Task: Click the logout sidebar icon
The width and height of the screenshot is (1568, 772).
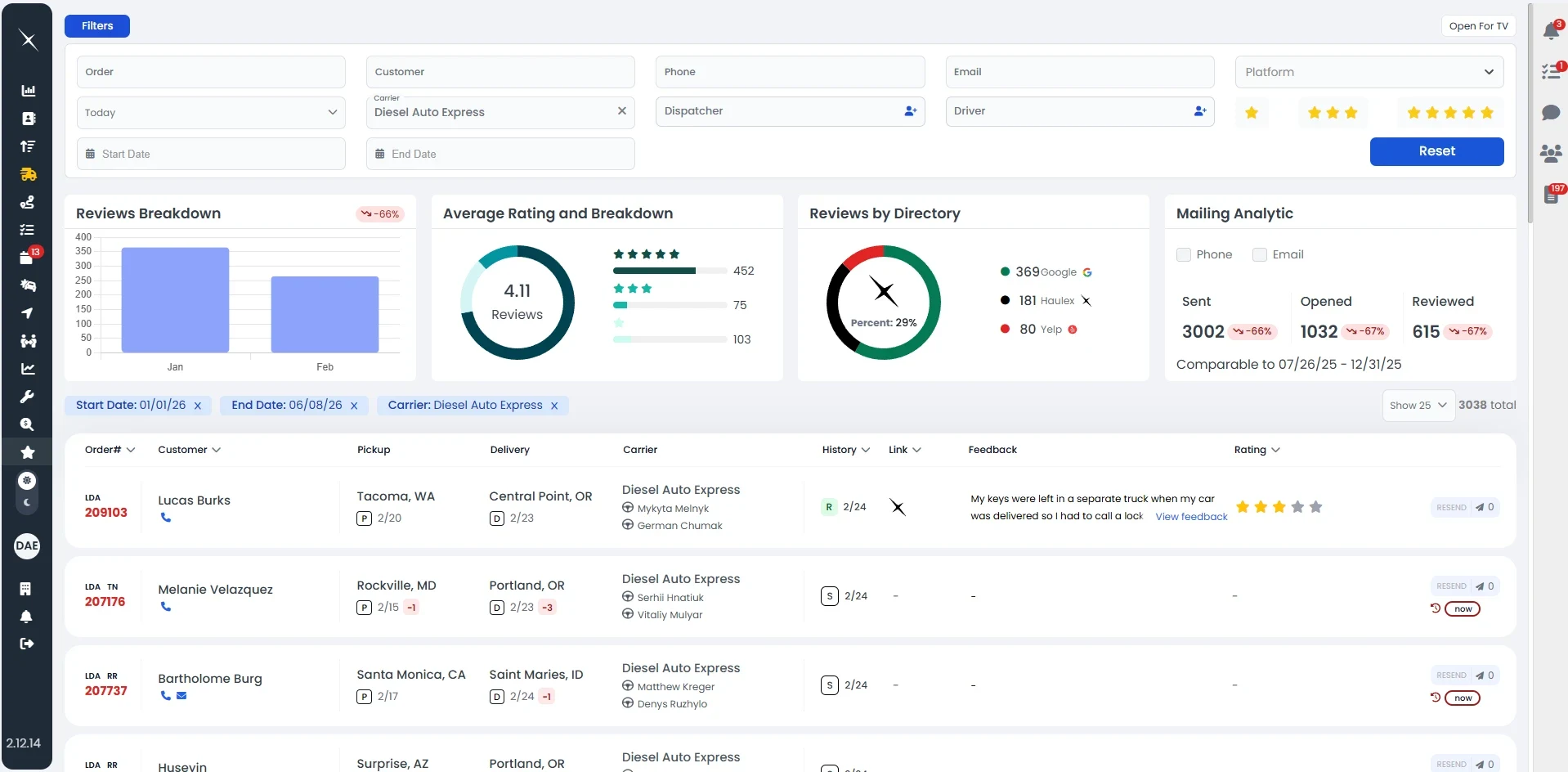Action: [x=27, y=644]
